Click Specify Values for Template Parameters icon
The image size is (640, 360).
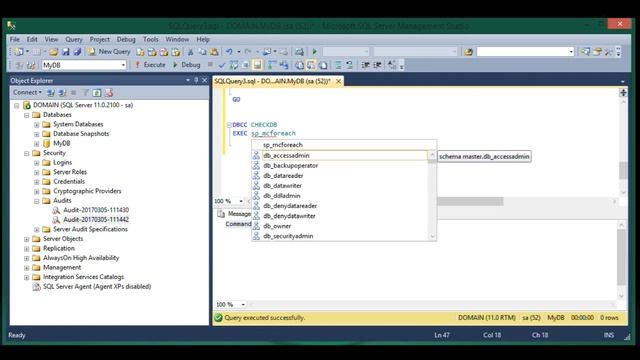pyautogui.click(x=392, y=65)
